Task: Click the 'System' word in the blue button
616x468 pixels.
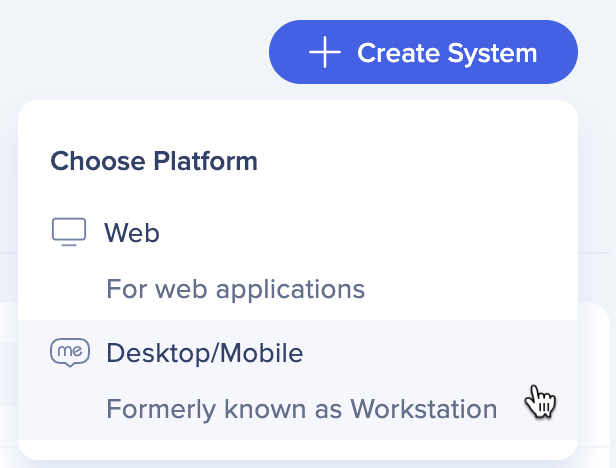Action: 492,53
